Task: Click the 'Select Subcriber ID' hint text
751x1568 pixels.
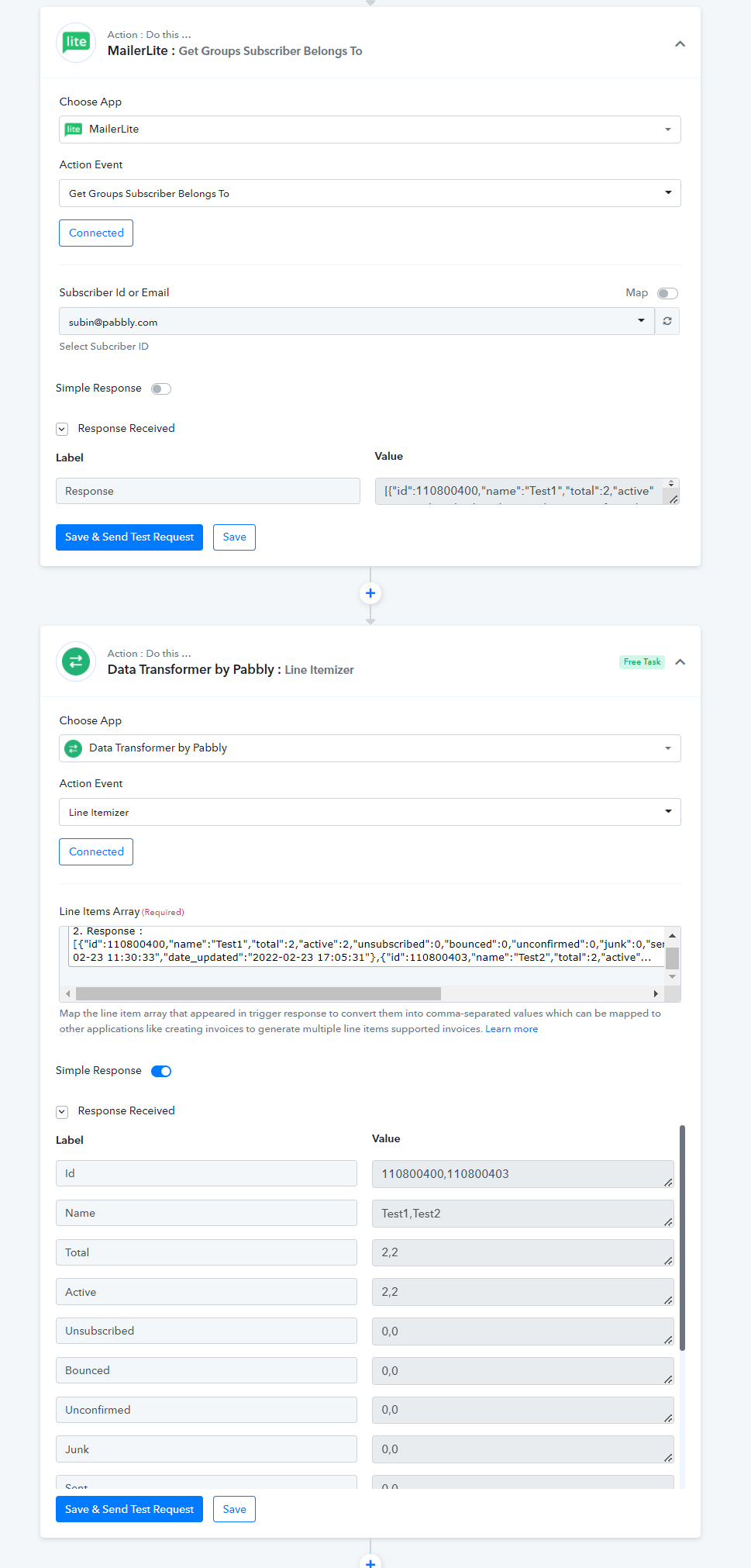Action: tap(104, 347)
